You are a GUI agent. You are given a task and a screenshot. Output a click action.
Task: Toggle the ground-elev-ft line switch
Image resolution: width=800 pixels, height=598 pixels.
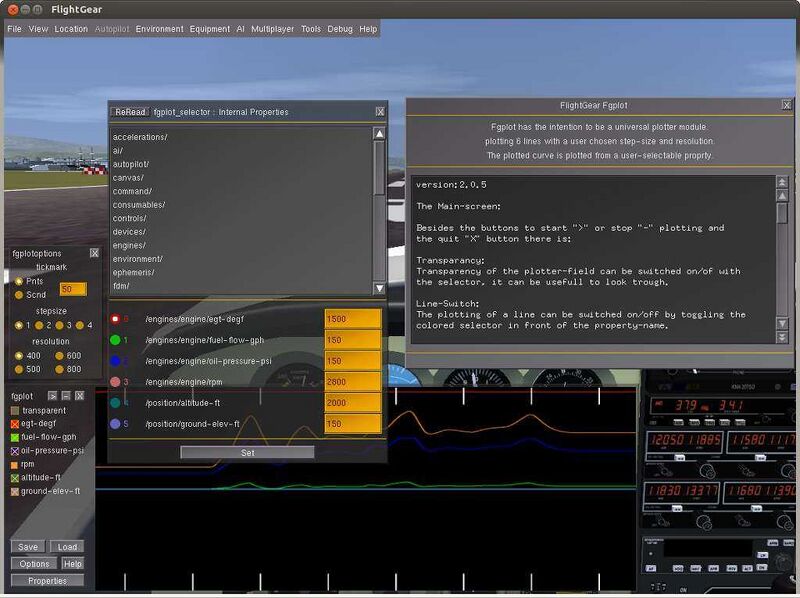coord(15,492)
